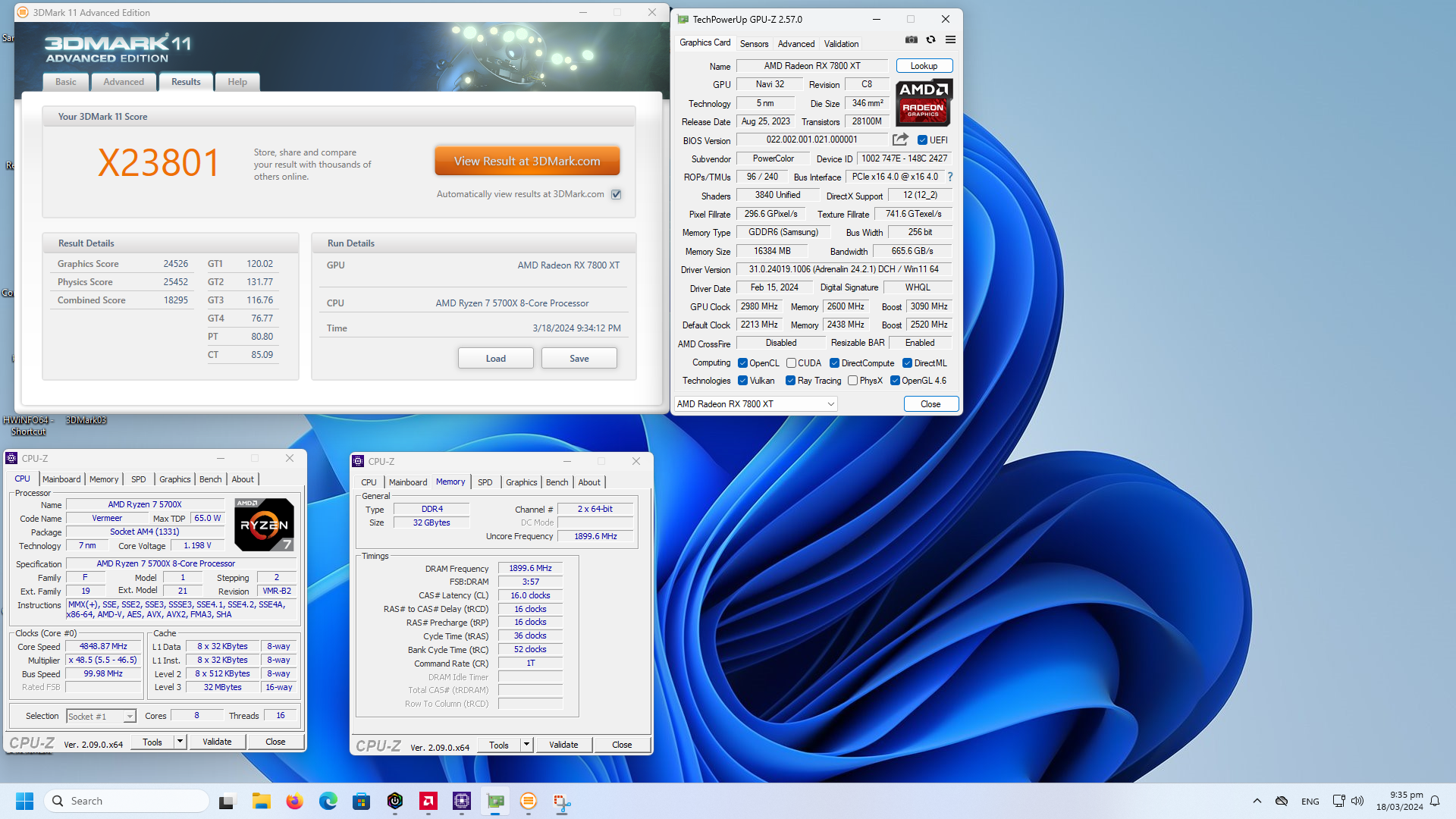Click the cloud sync icon in system tray
1456x819 pixels.
1282,801
